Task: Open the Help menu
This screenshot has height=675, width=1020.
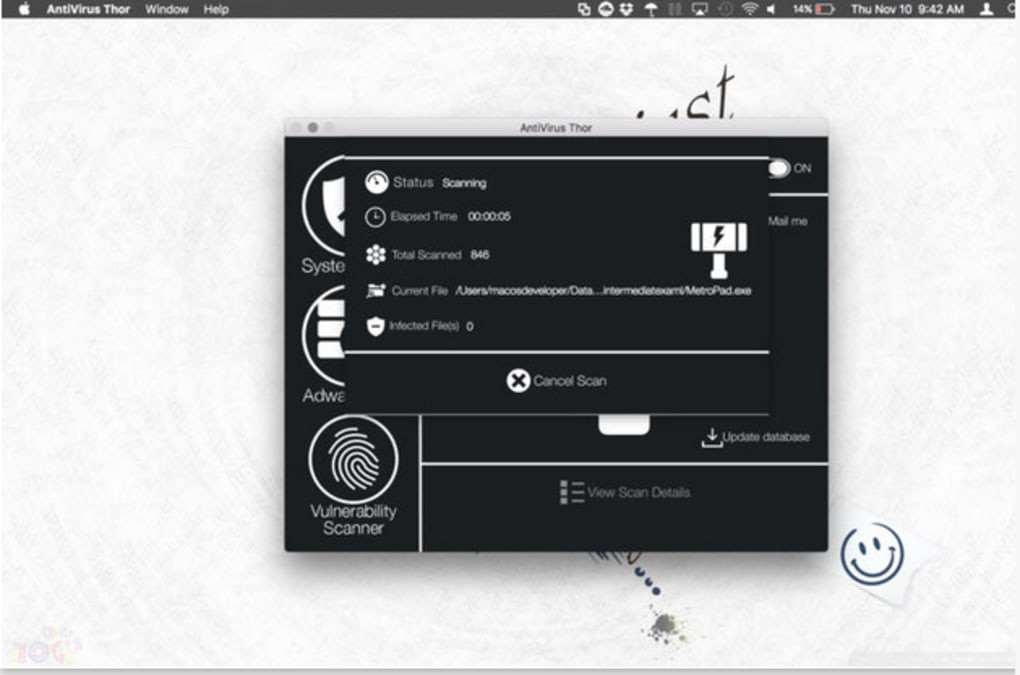Action: coord(216,9)
